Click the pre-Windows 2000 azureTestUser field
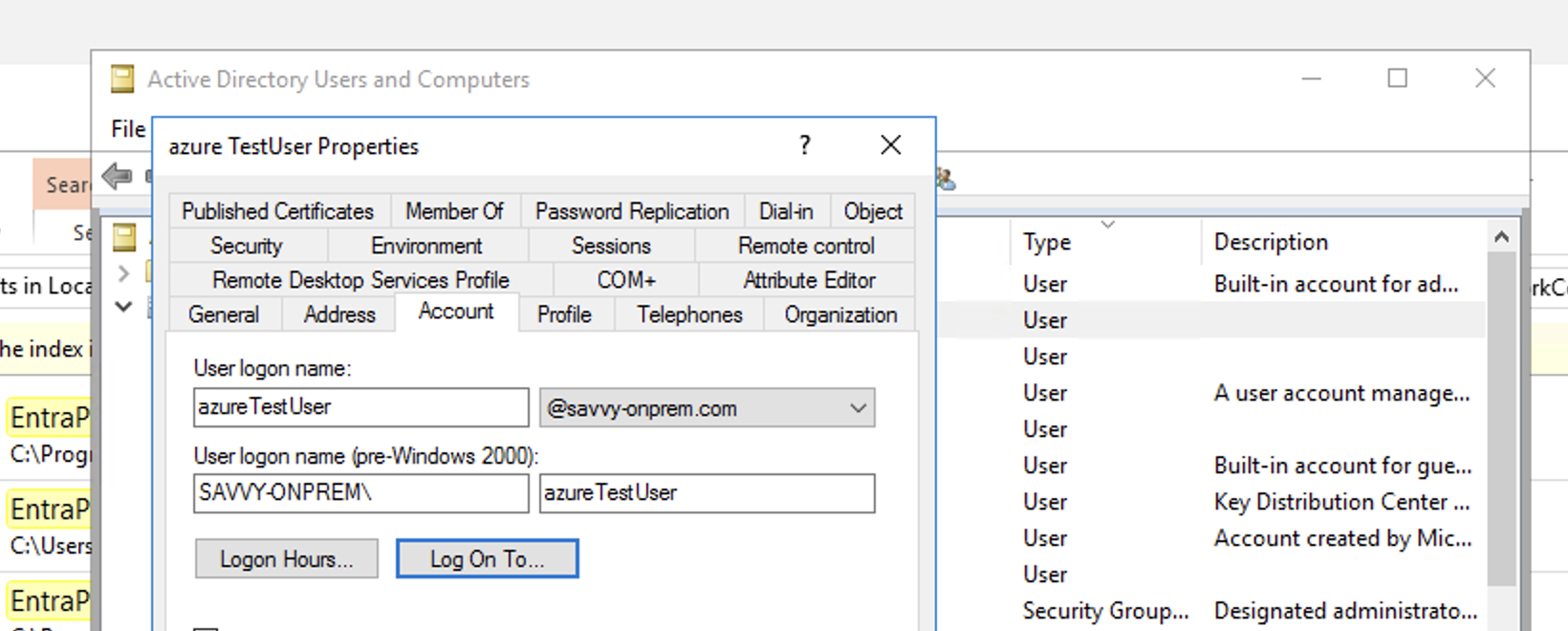Screen dimensions: 1568x631 (x=707, y=493)
